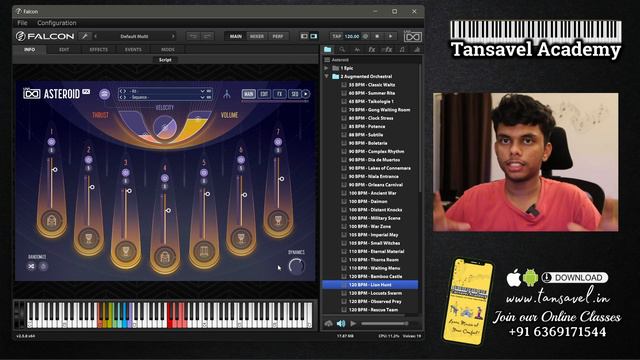Toggle the purple button atop pod 6

point(241,160)
